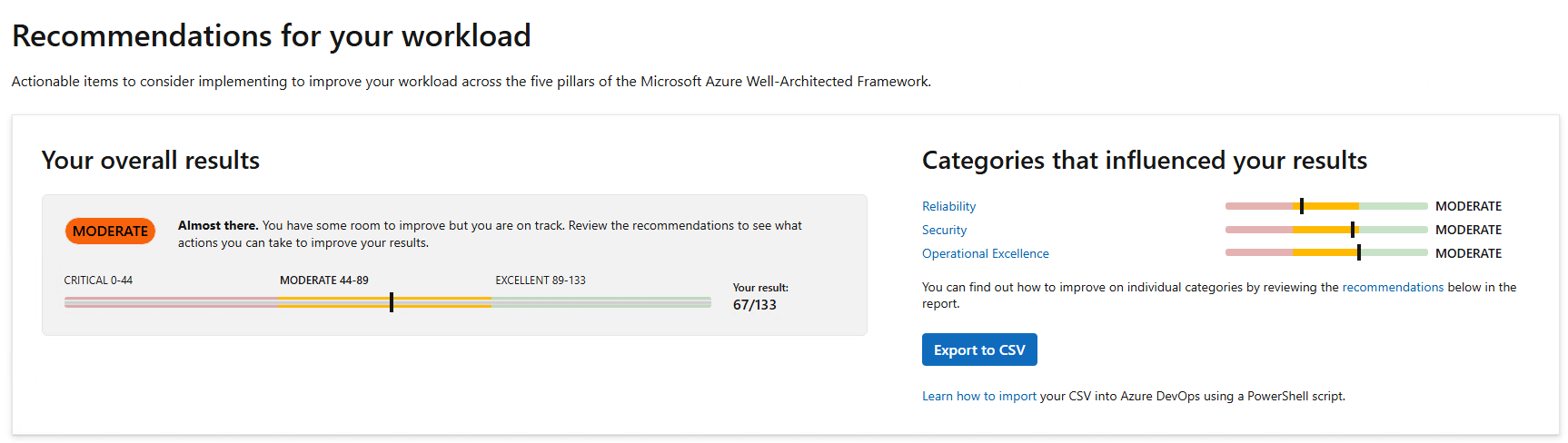Click the Operational Excellence score bar marker
The image size is (1568, 443).
click(1358, 253)
